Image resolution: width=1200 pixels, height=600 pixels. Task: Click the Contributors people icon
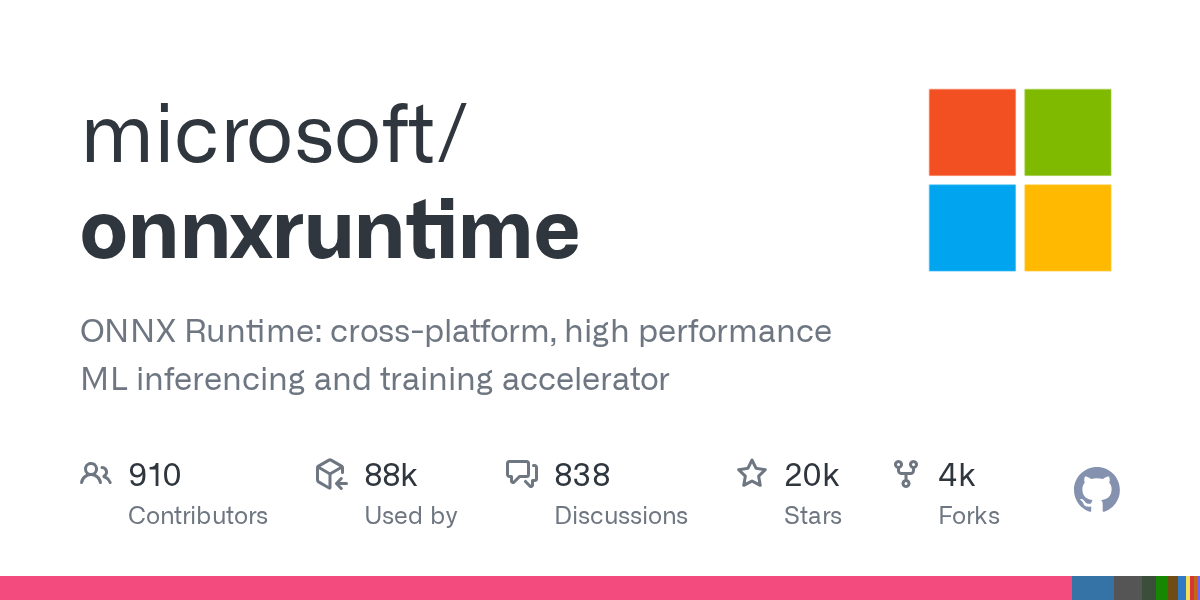pos(96,474)
